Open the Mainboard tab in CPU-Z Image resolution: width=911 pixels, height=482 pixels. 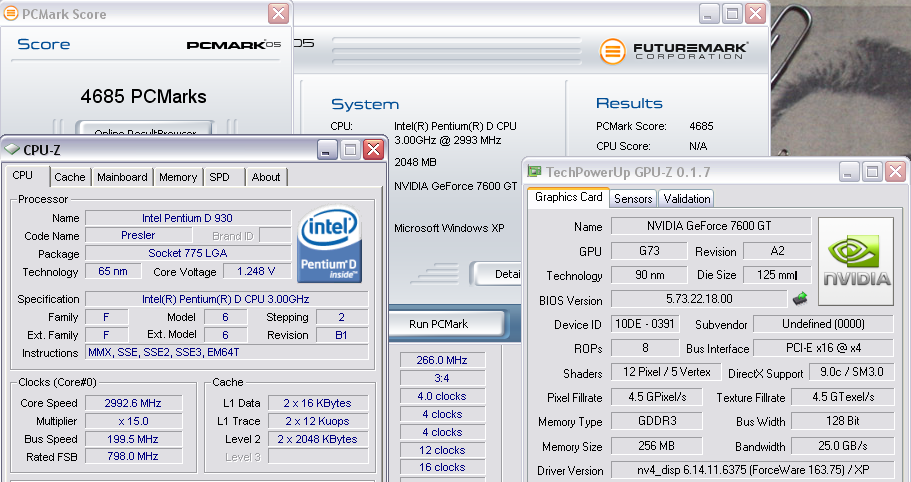click(x=122, y=177)
